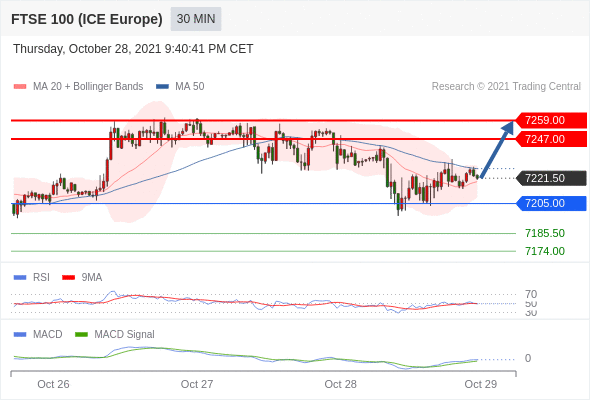Click the Oct 29 date axis label
The height and width of the screenshot is (400, 590).
click(x=481, y=384)
